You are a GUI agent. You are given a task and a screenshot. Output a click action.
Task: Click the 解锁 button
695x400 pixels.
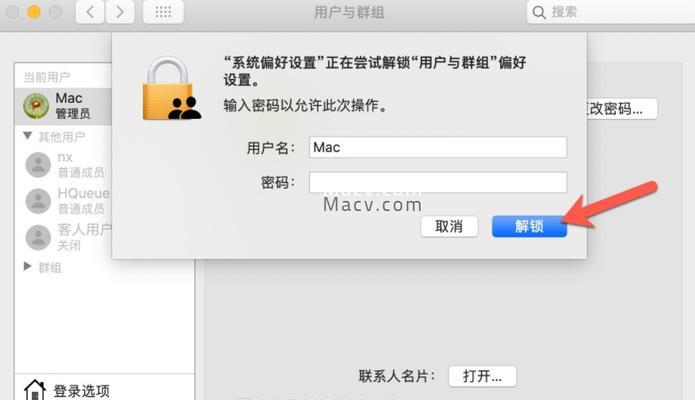[x=529, y=227]
